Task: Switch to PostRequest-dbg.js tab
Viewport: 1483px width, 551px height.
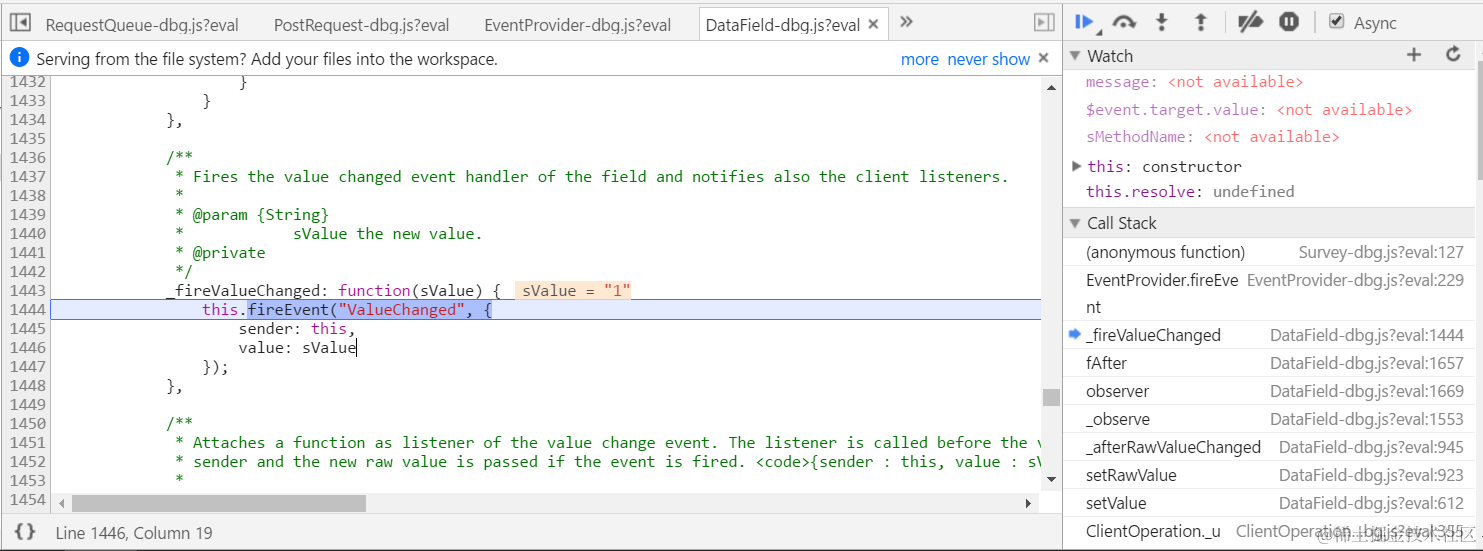Action: [361, 24]
